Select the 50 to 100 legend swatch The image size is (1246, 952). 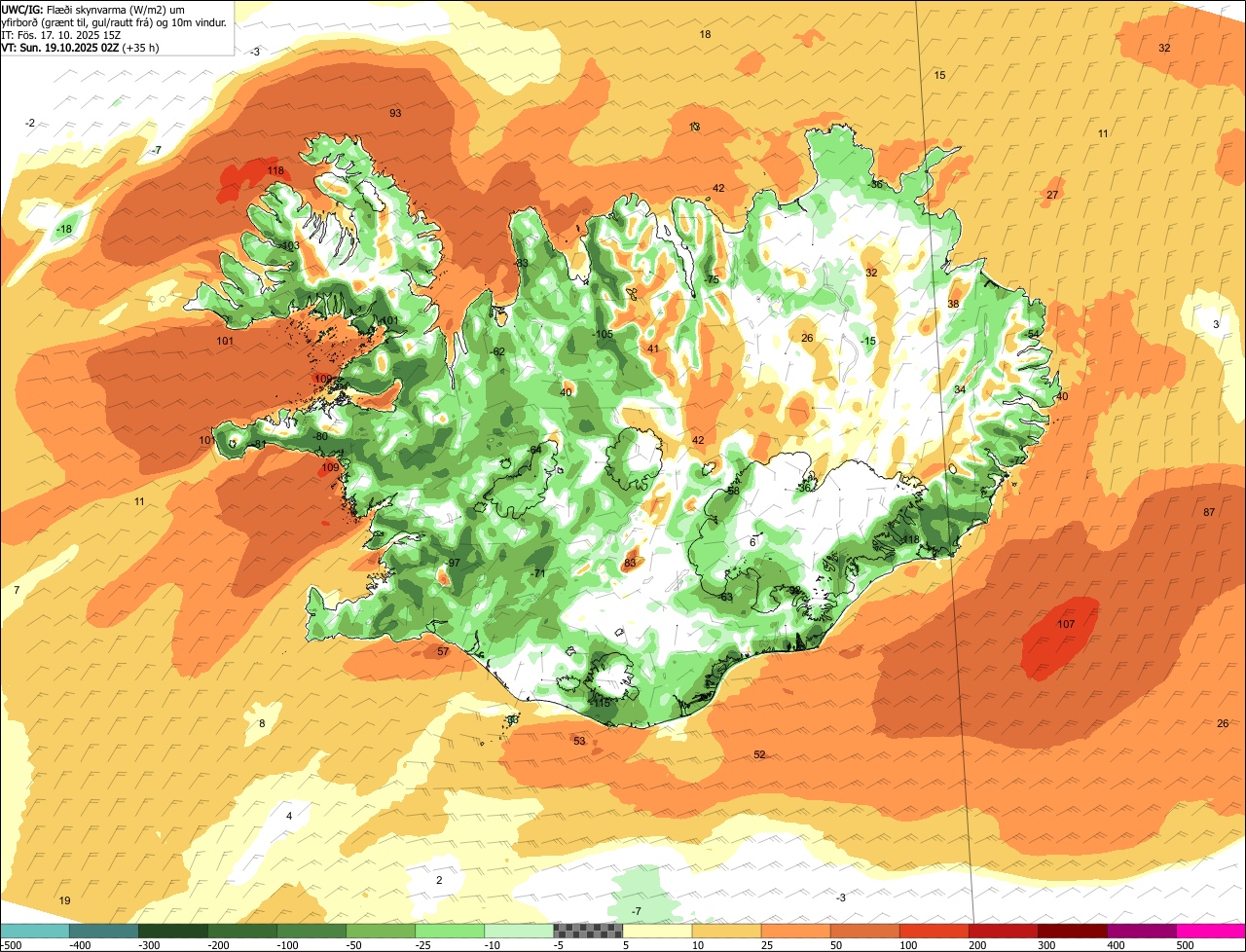864,931
